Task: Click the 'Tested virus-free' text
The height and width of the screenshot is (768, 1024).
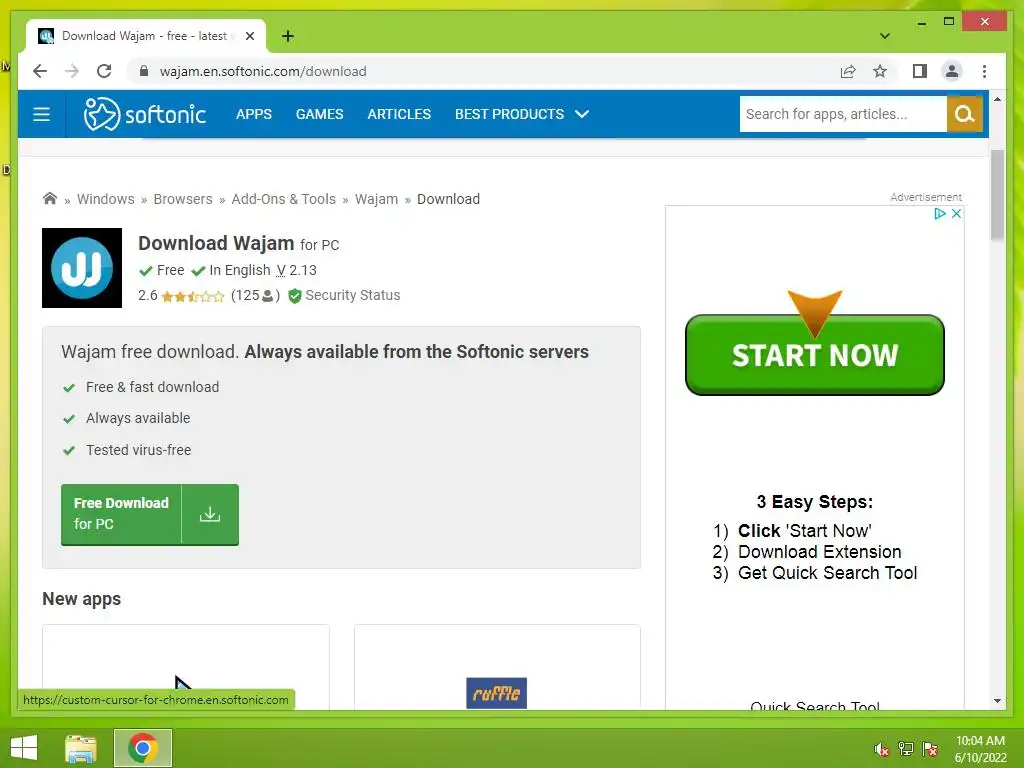Action: coord(138,450)
